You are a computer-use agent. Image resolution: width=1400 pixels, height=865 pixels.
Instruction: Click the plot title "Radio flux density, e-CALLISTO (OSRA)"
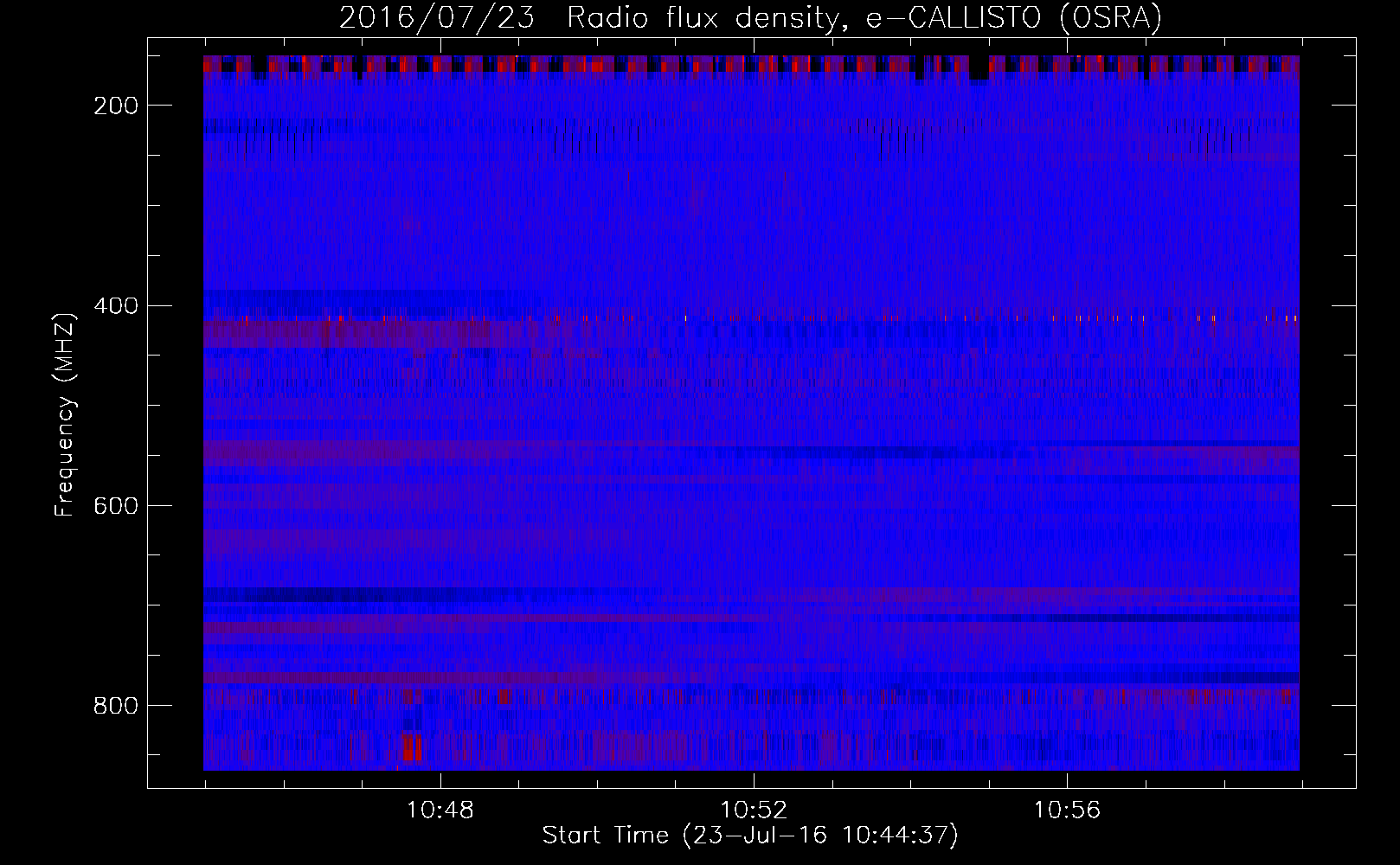[x=864, y=17]
